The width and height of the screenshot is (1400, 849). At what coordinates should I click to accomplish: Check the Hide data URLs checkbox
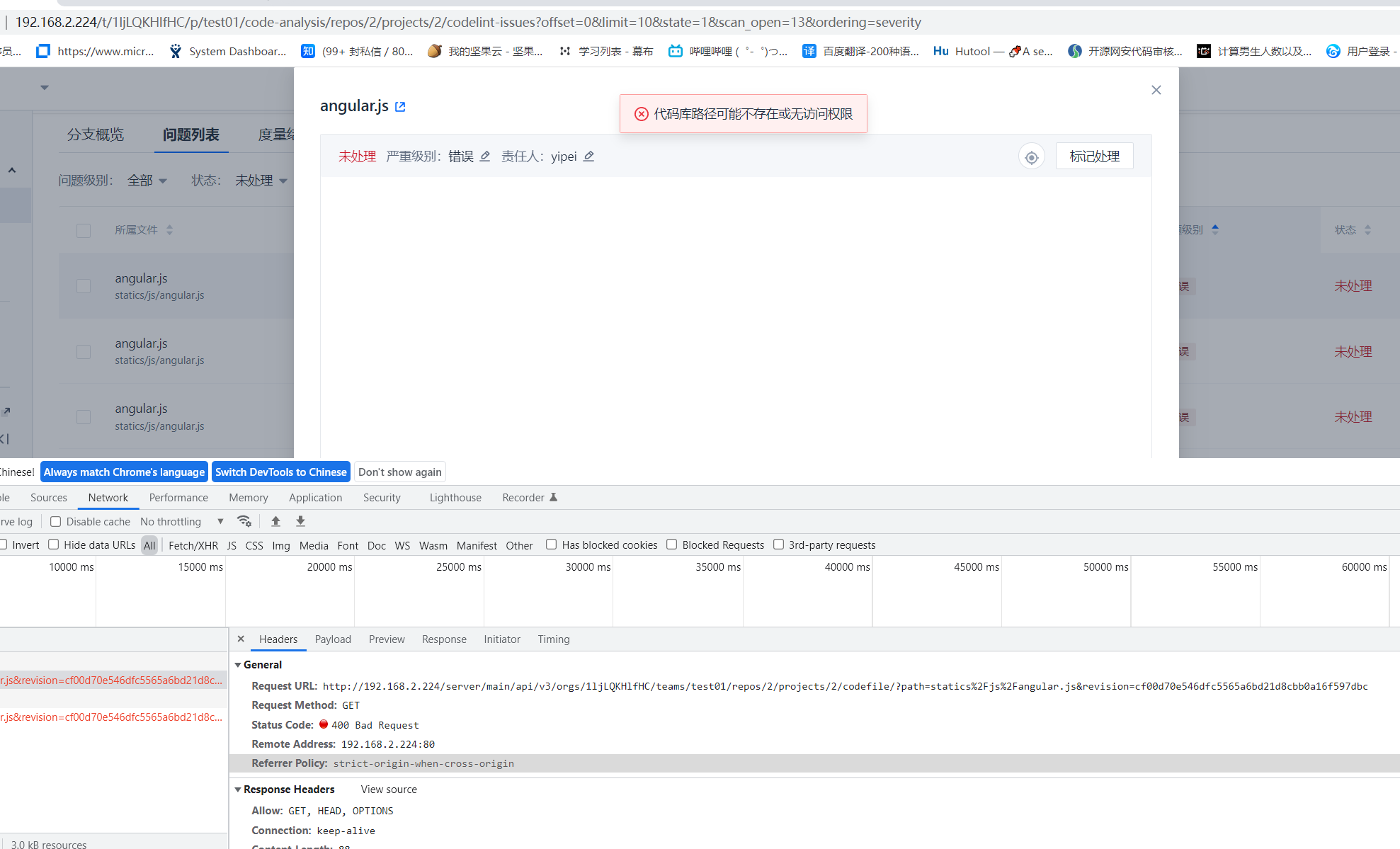click(x=54, y=545)
